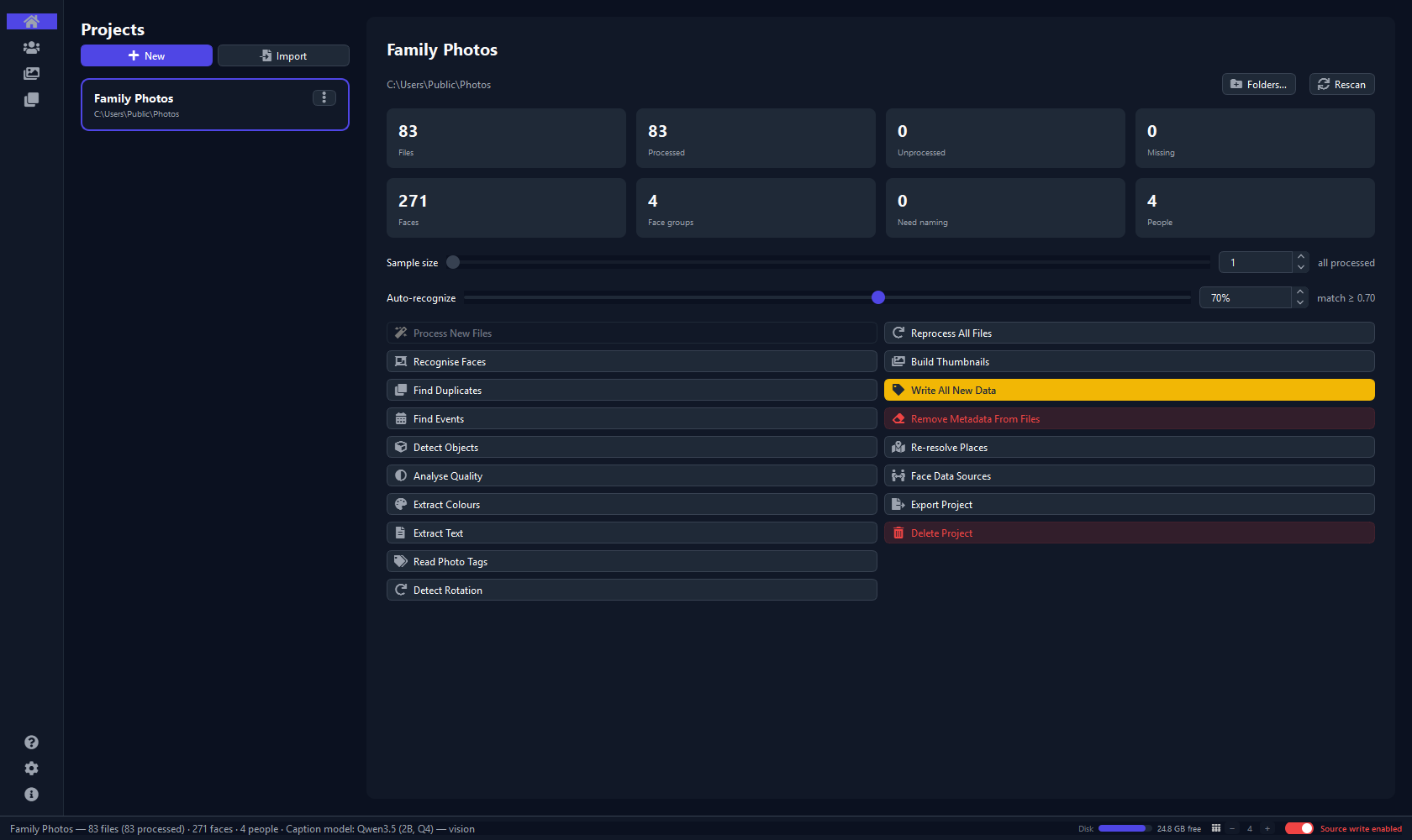The image size is (1412, 840).
Task: Click Reprocess All Files
Action: pos(1130,333)
